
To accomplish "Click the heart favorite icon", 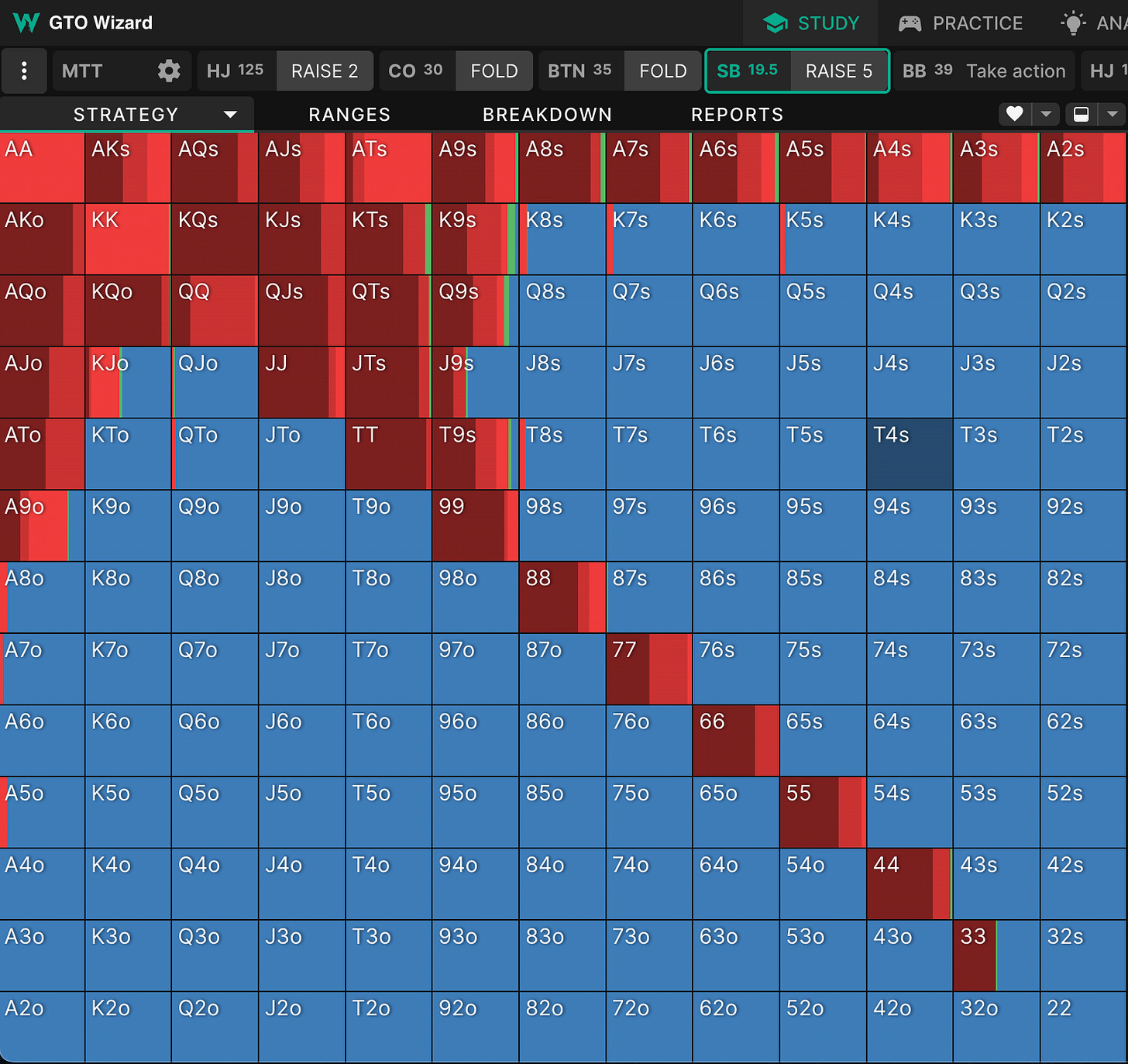I will [x=1014, y=114].
